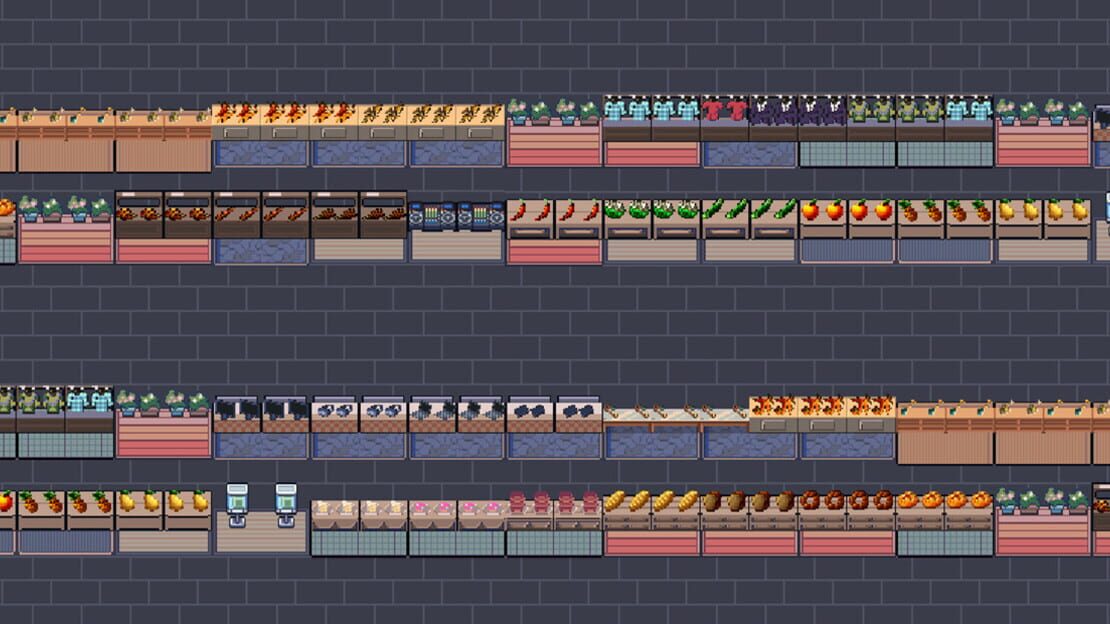The width and height of the screenshot is (1110, 624).
Task: Select donut shelf next to orange pumpkins
Action: pyautogui.click(x=847, y=523)
